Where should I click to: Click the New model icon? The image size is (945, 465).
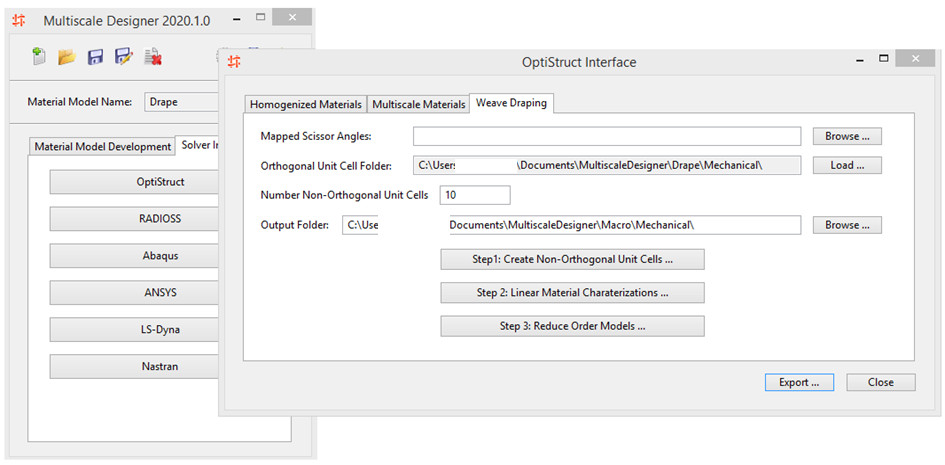click(x=39, y=57)
